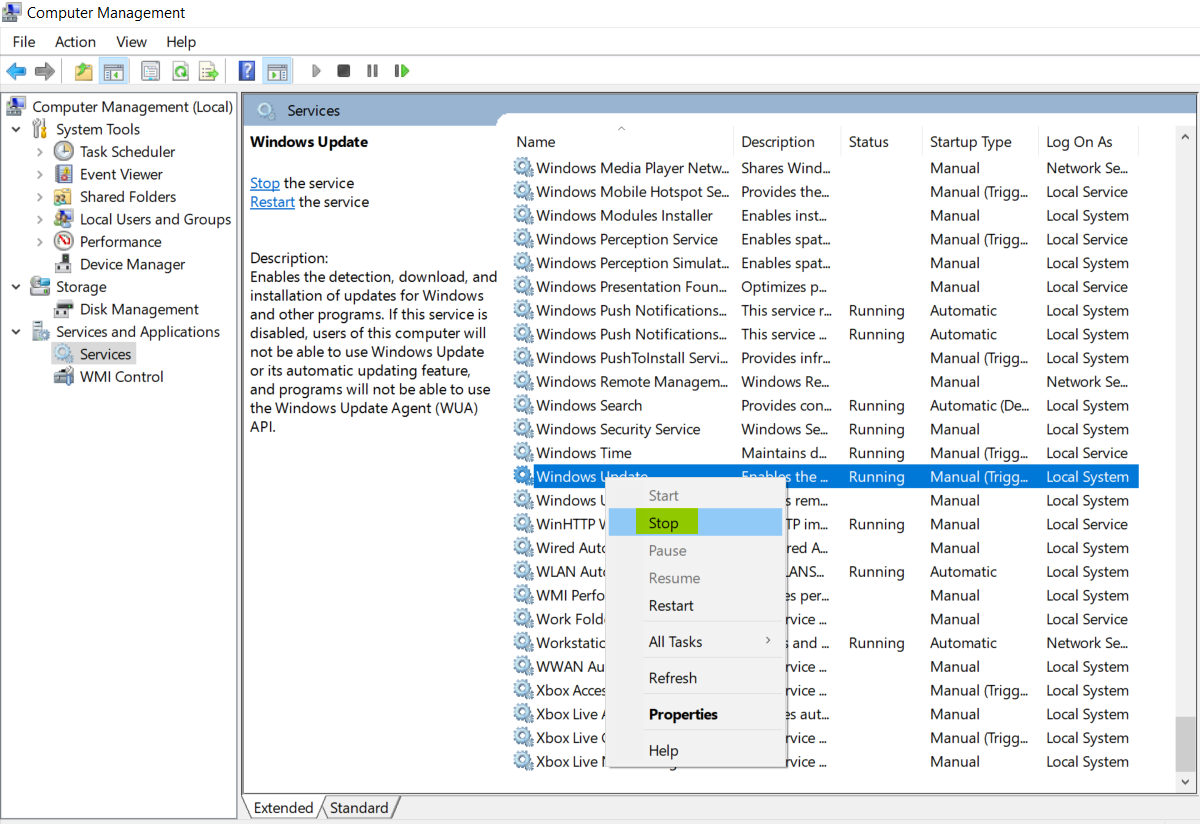1200x824 pixels.
Task: Click the Refresh toolbar icon
Action: click(x=180, y=71)
